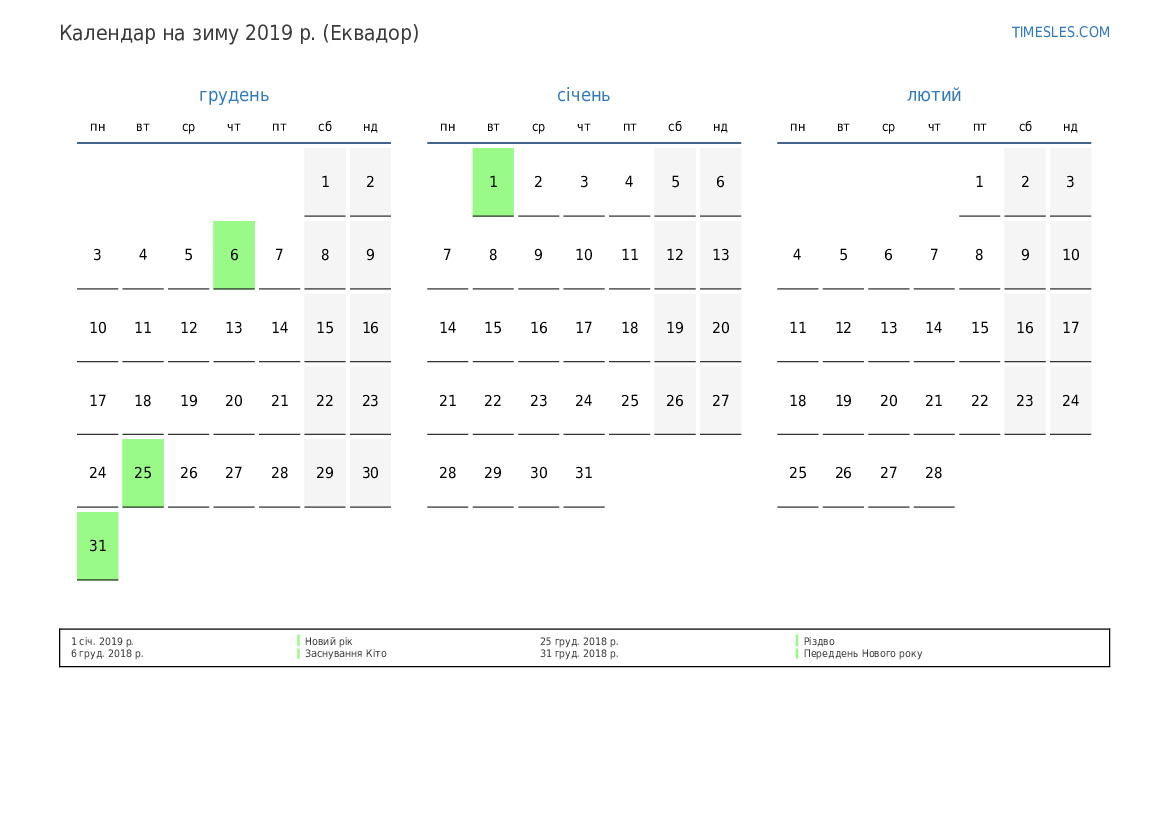The height and width of the screenshot is (827, 1169).
Task: Click the січень month heading
Action: pos(583,95)
